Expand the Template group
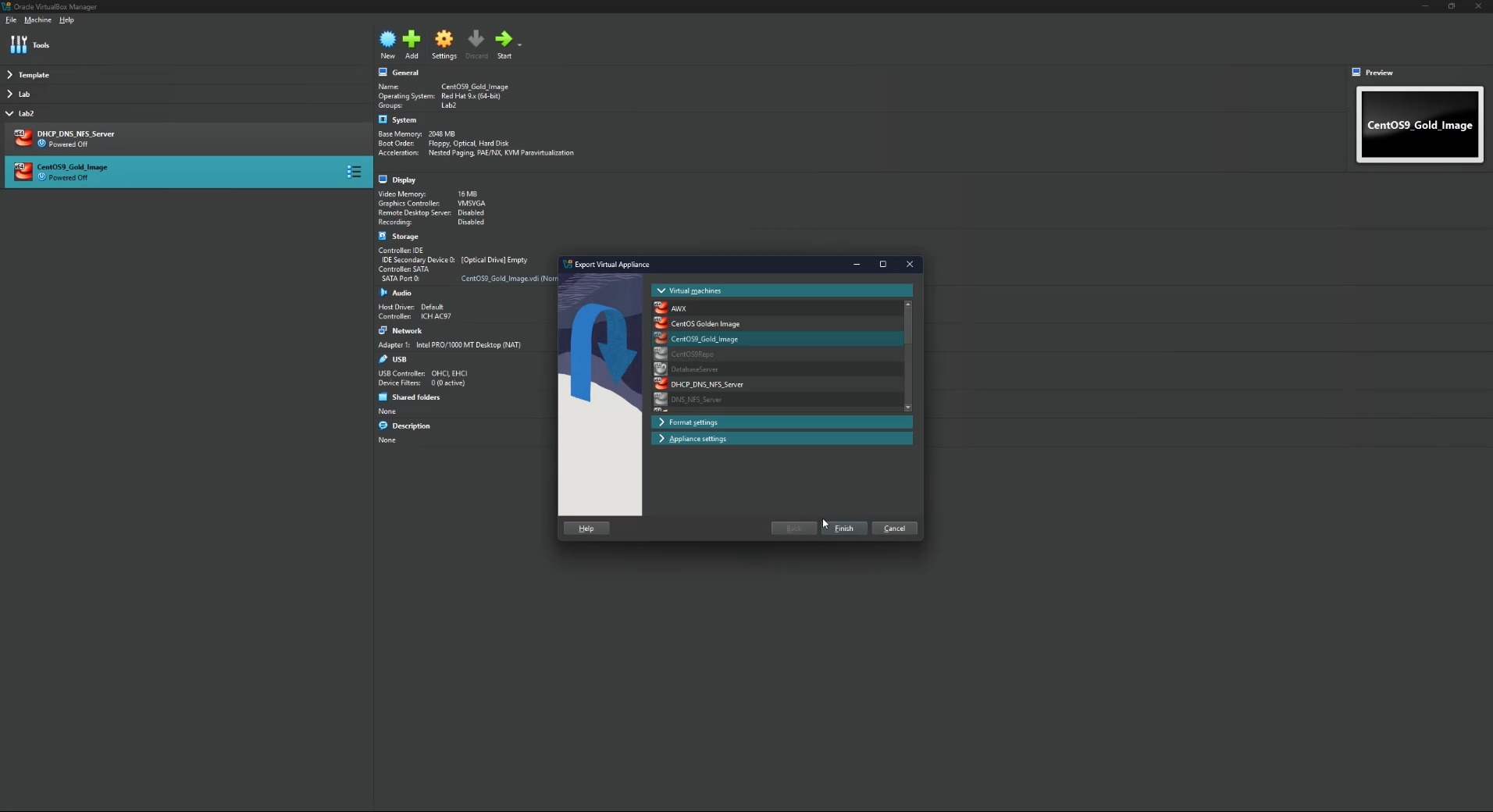1493x812 pixels. point(9,75)
